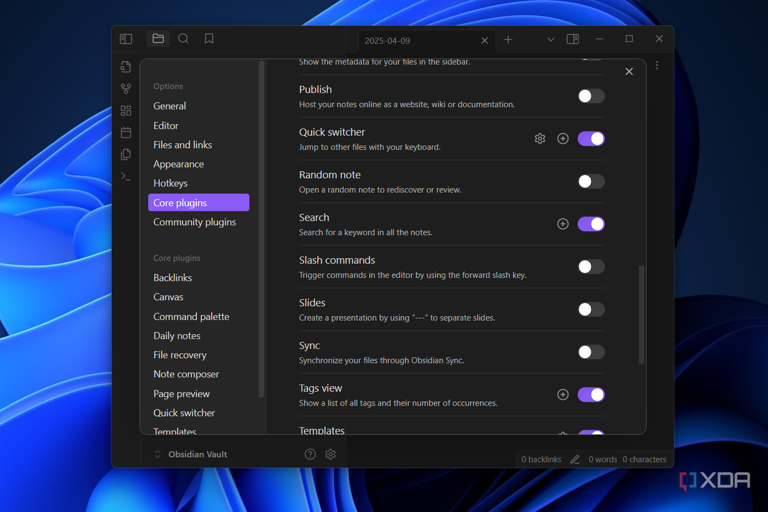
Task: Click the hotkey plus icon for Search
Action: click(563, 224)
